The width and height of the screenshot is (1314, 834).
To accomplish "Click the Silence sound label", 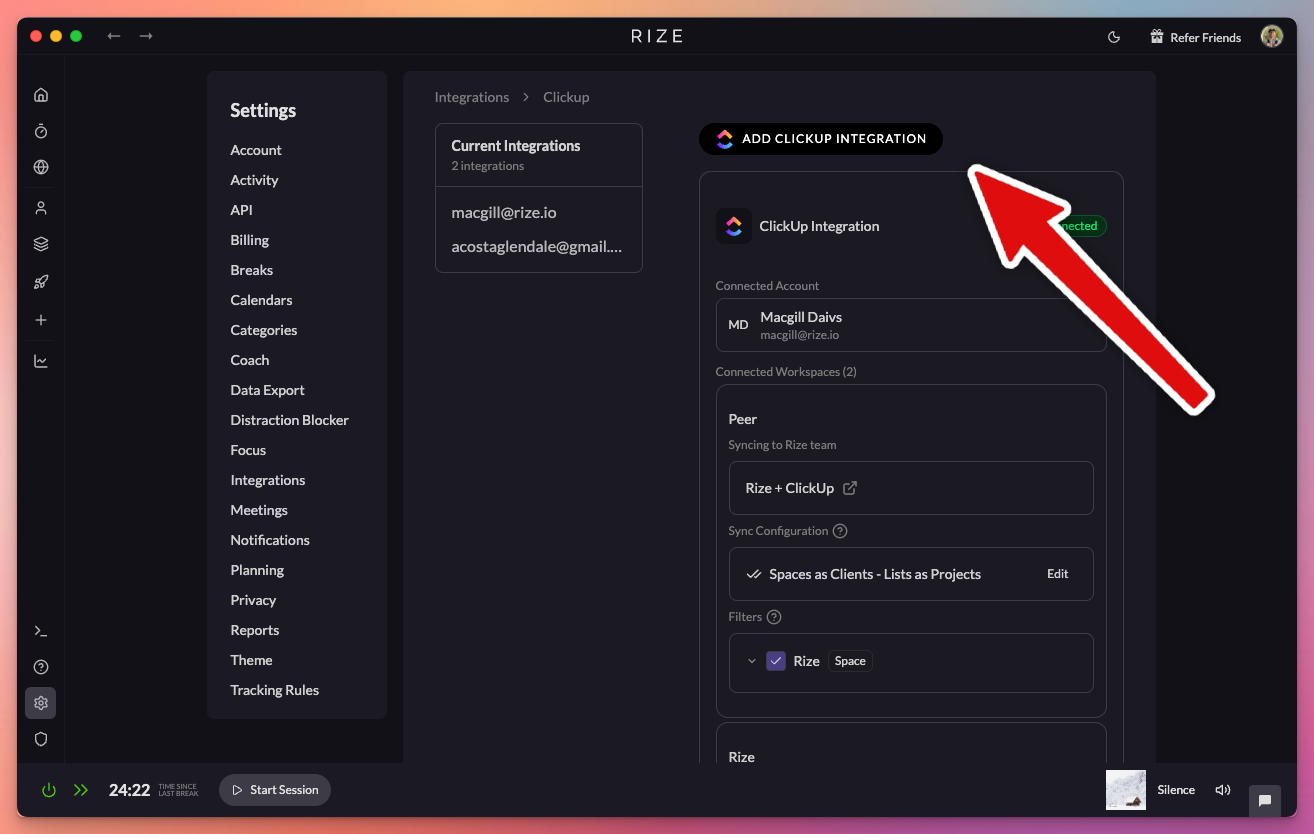I will pyautogui.click(x=1176, y=790).
